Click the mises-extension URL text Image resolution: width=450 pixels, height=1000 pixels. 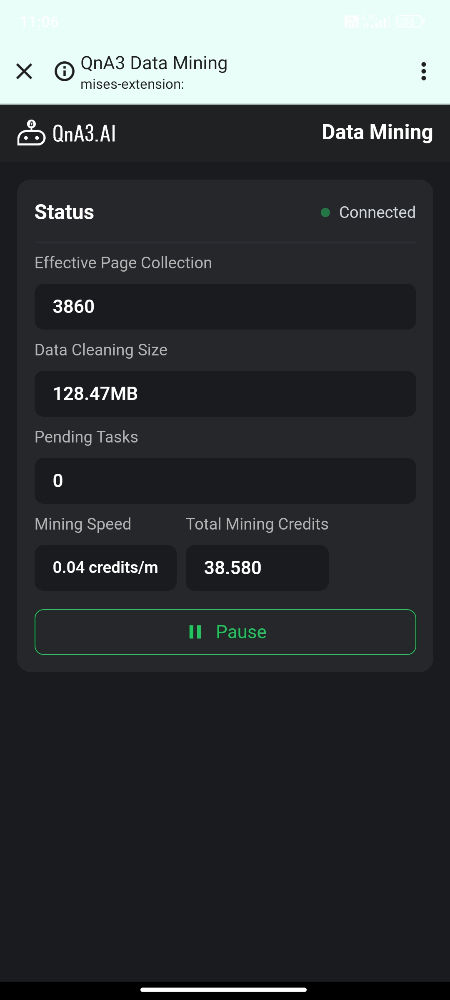[x=133, y=85]
